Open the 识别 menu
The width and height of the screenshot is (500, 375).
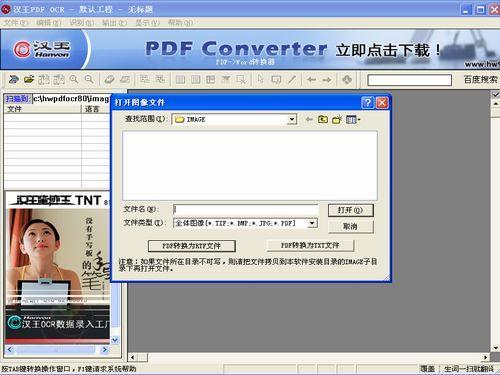click(x=82, y=23)
